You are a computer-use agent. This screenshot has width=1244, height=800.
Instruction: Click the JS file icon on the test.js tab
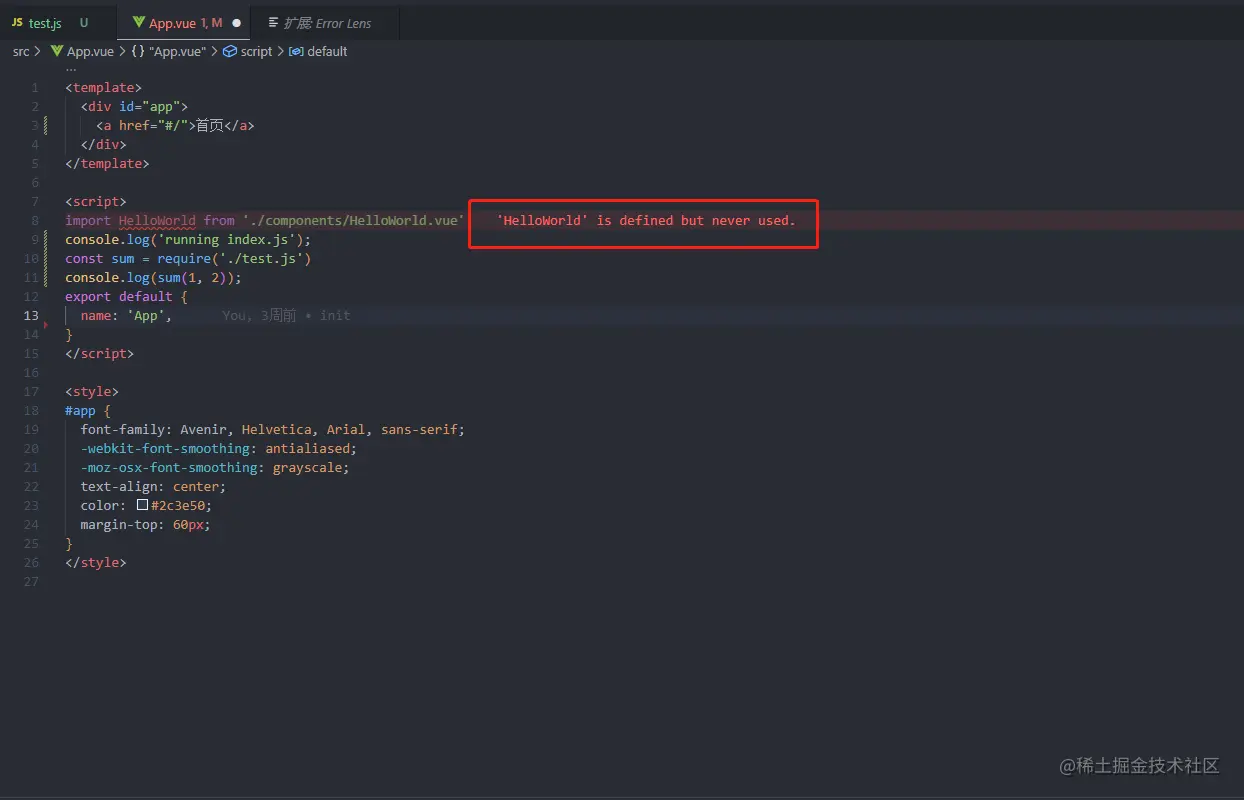point(17,22)
